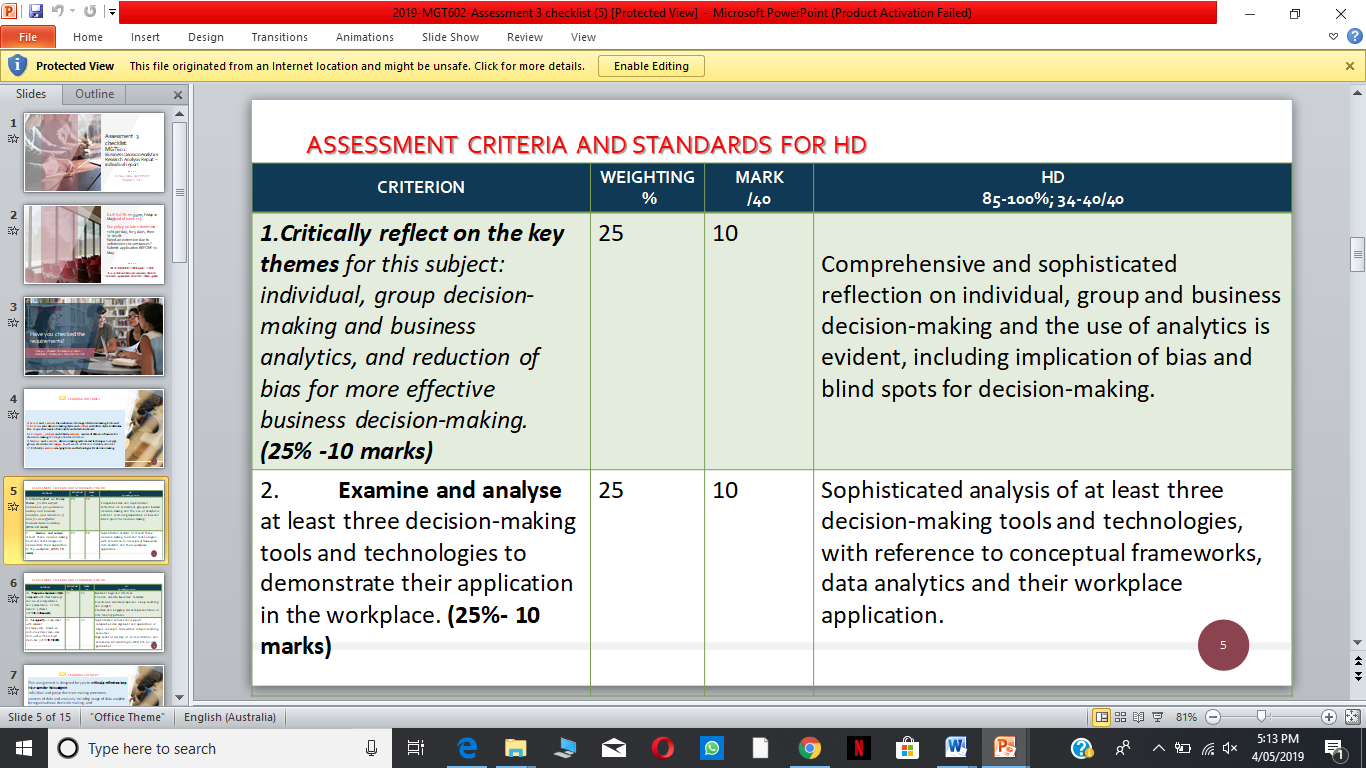The height and width of the screenshot is (768, 1366).
Task: Select slide 6 thumbnail
Action: click(95, 612)
